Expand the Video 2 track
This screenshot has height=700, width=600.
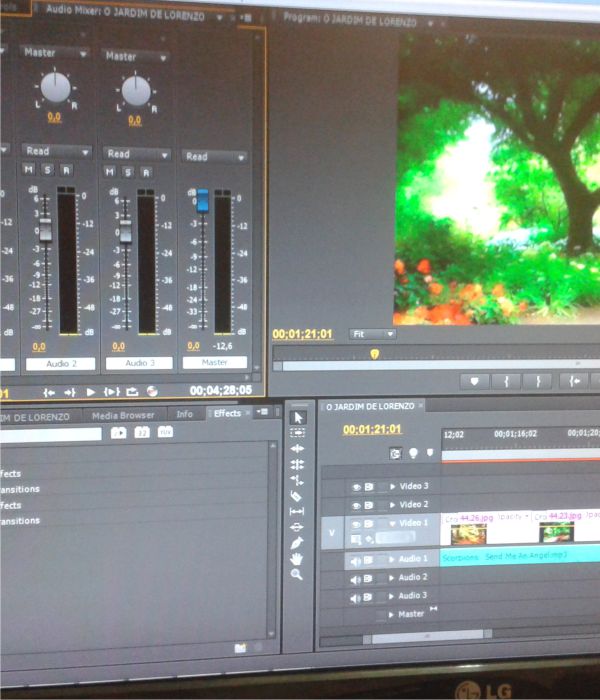[392, 505]
